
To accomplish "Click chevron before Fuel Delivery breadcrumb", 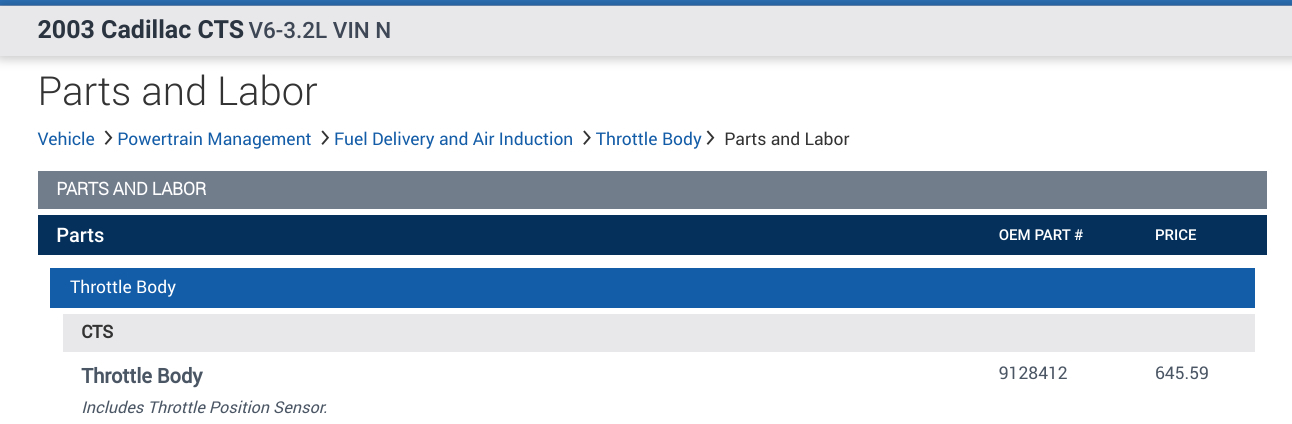I will click(325, 139).
